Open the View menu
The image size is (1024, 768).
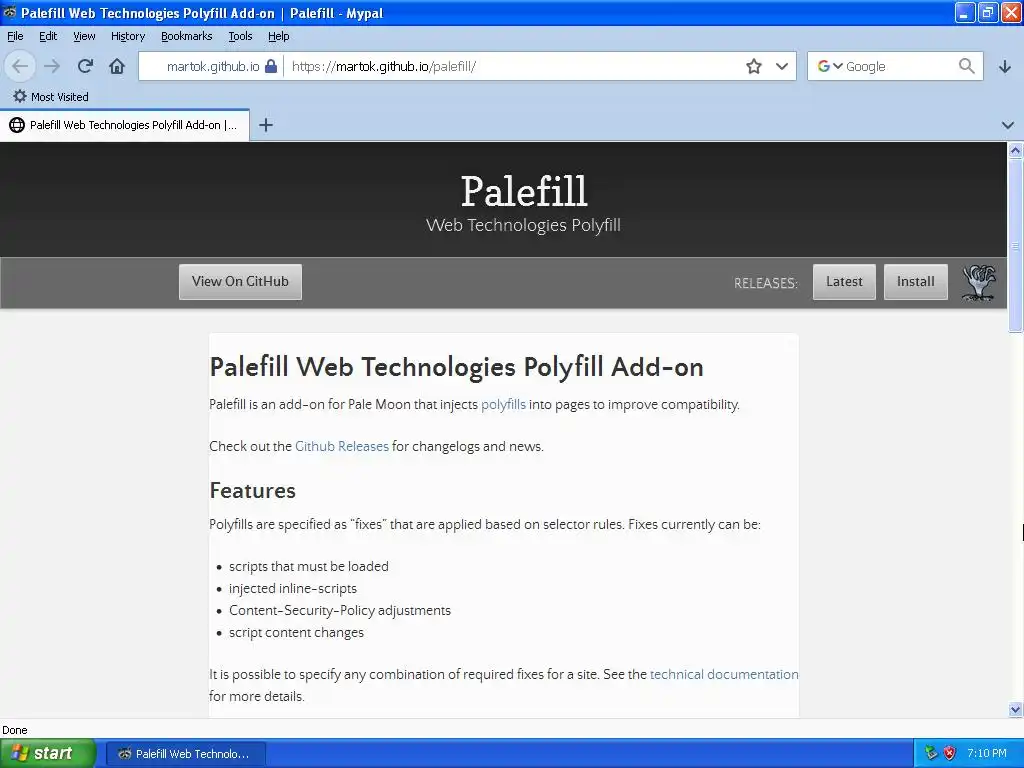coord(84,36)
